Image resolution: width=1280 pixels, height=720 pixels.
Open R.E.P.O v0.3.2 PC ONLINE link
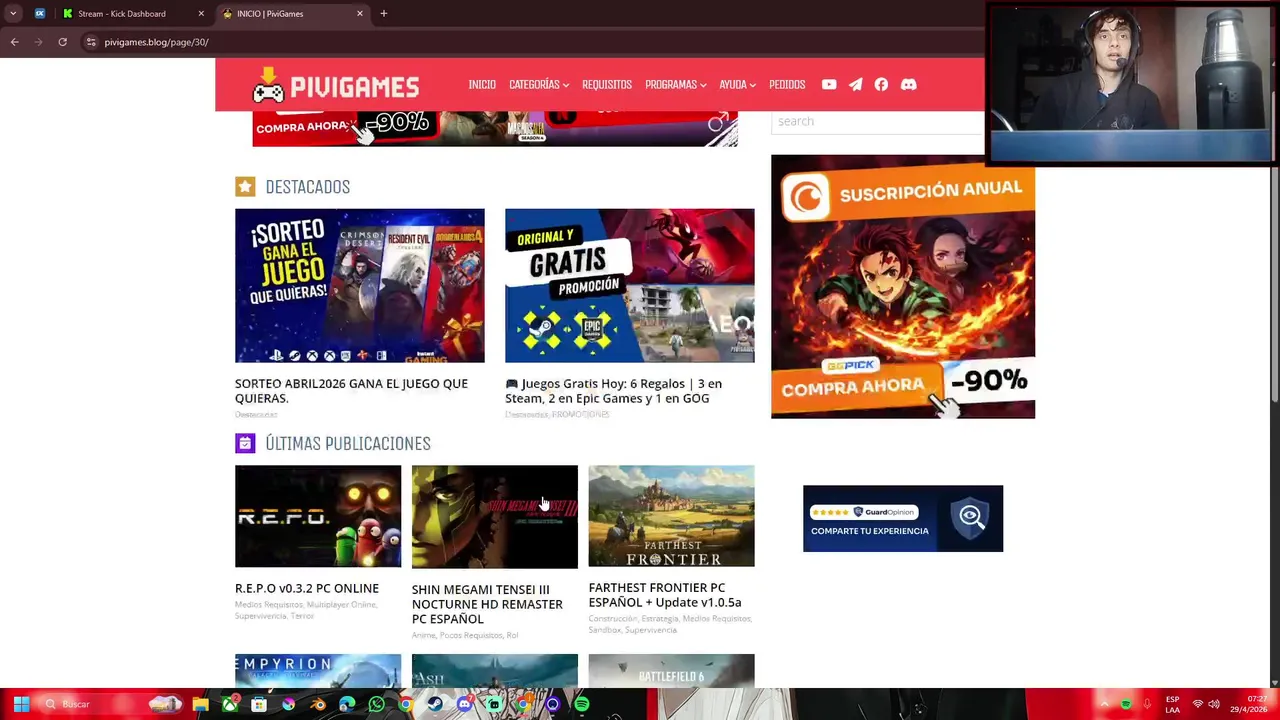[x=307, y=589]
